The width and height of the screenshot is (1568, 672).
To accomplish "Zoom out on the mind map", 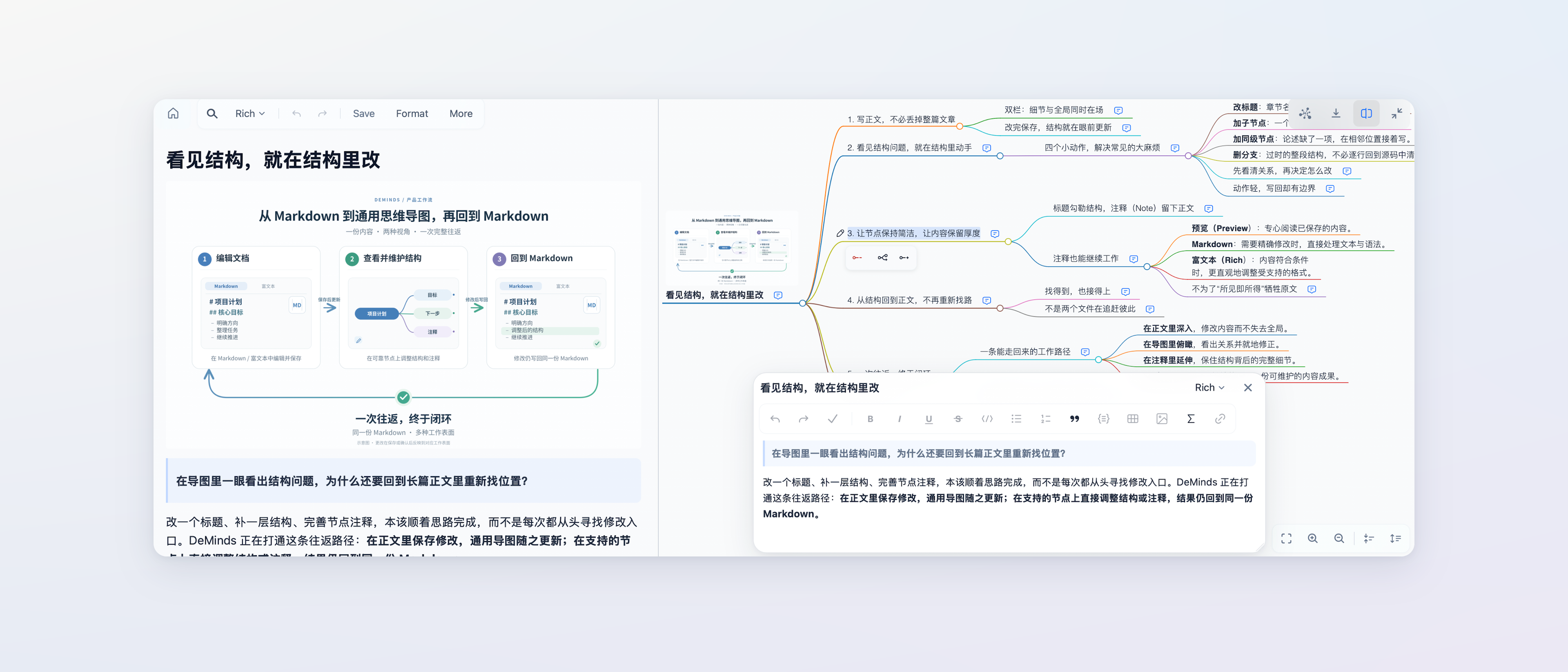I will pos(1339,538).
